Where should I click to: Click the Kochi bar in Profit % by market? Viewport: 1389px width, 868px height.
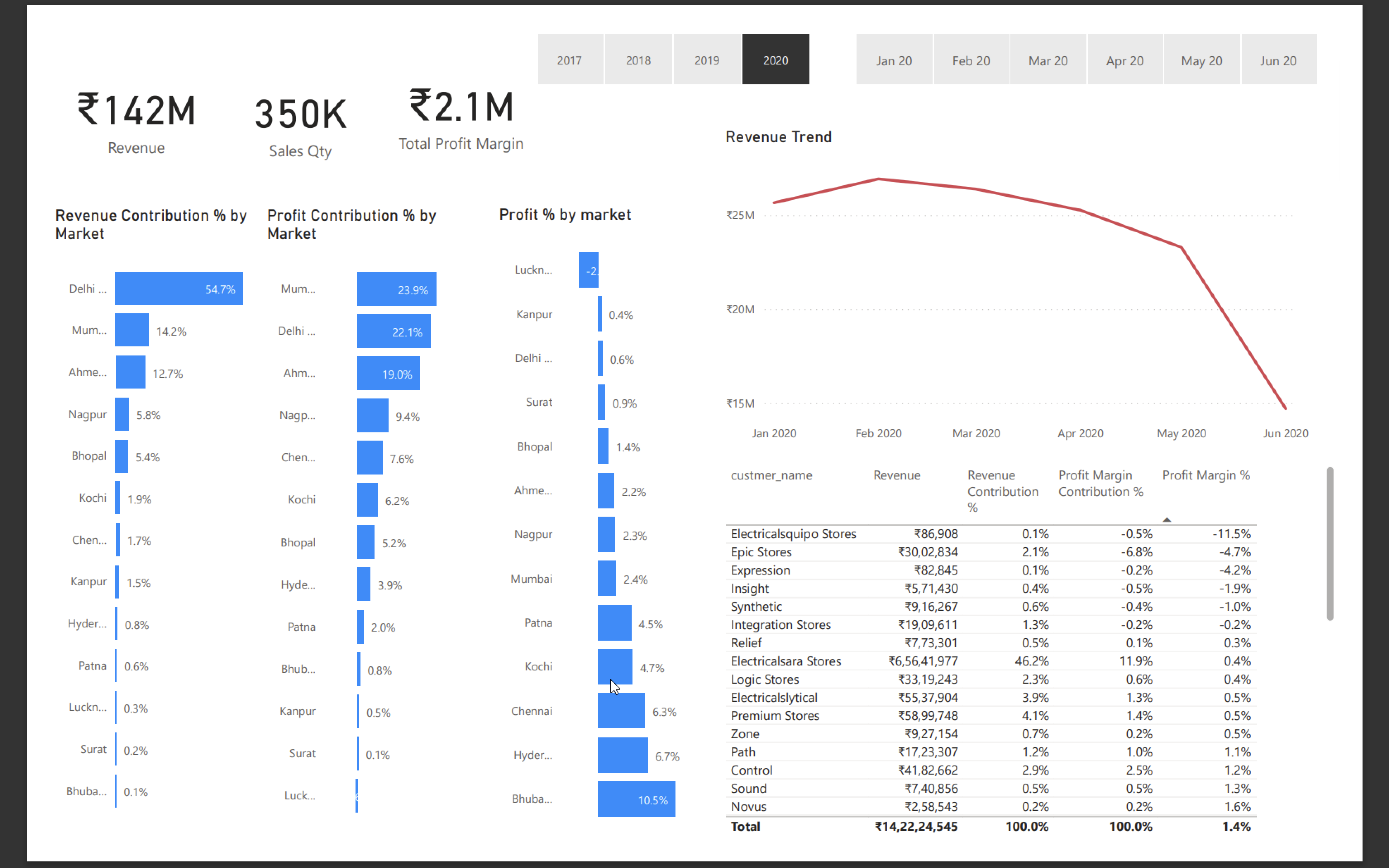coord(614,666)
